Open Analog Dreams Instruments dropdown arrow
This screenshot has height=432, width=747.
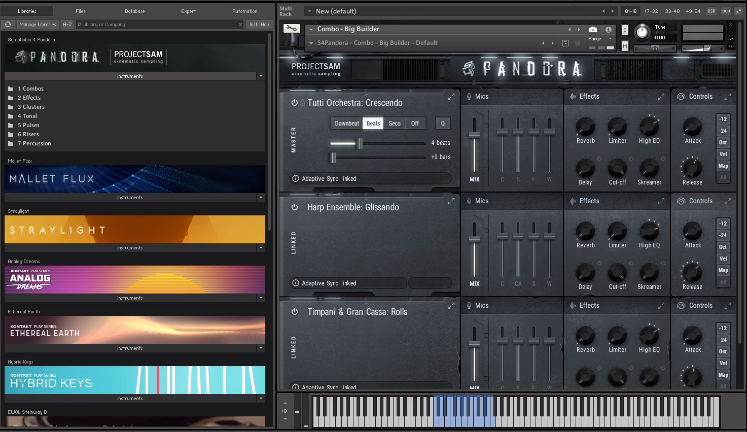(261, 298)
